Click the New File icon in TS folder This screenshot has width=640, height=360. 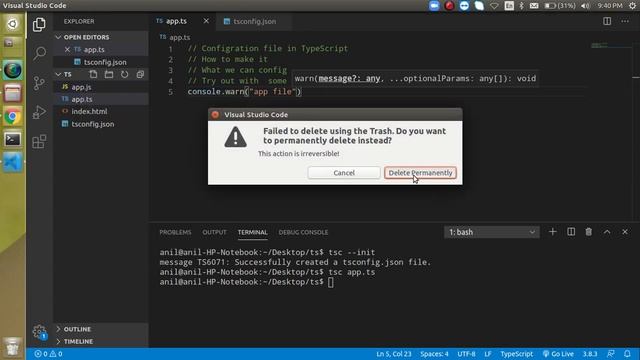pos(93,74)
